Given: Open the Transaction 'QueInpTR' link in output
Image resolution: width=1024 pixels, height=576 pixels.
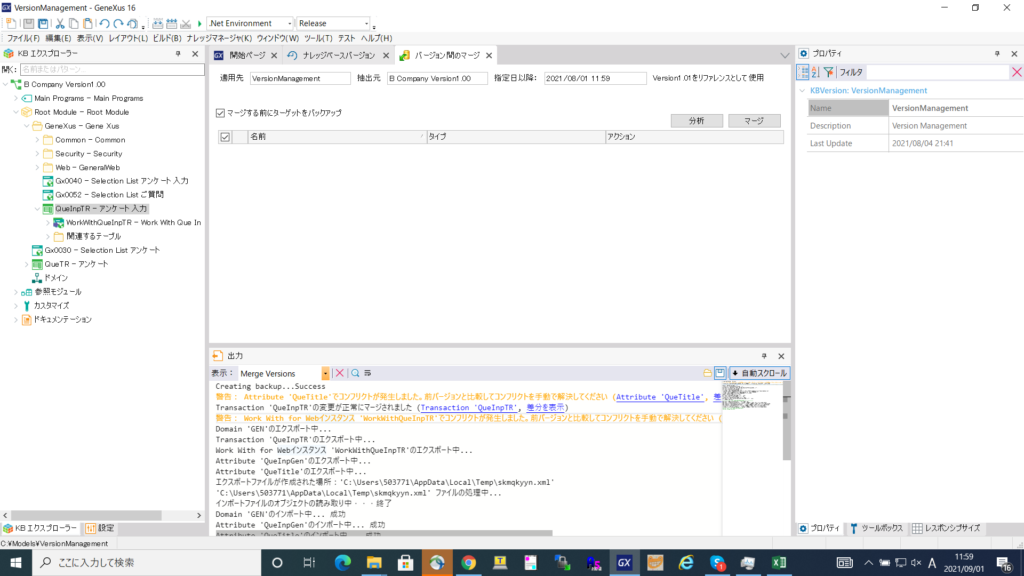Looking at the screenshot, I should pyautogui.click(x=468, y=408).
